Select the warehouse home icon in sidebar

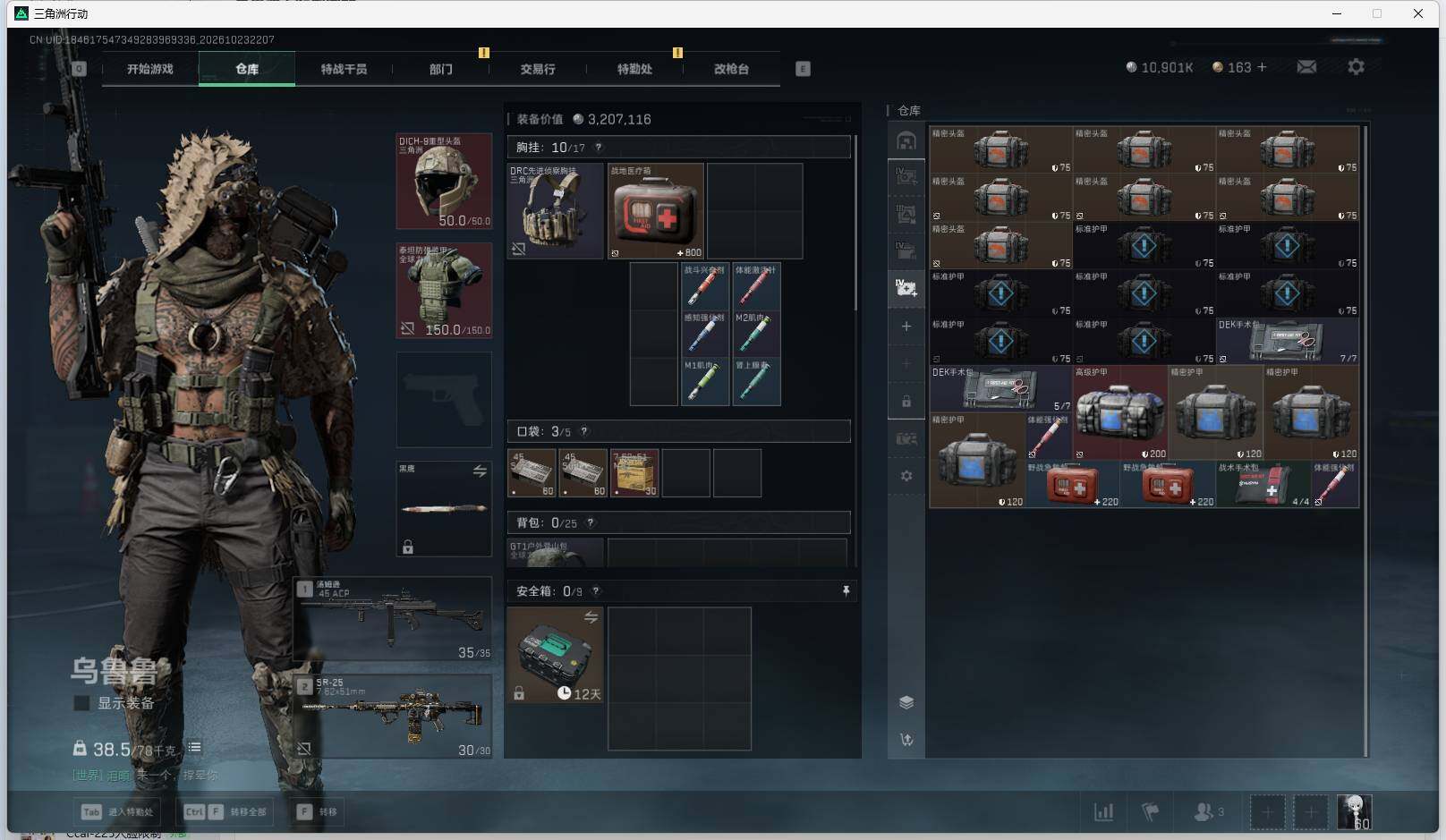(x=906, y=141)
